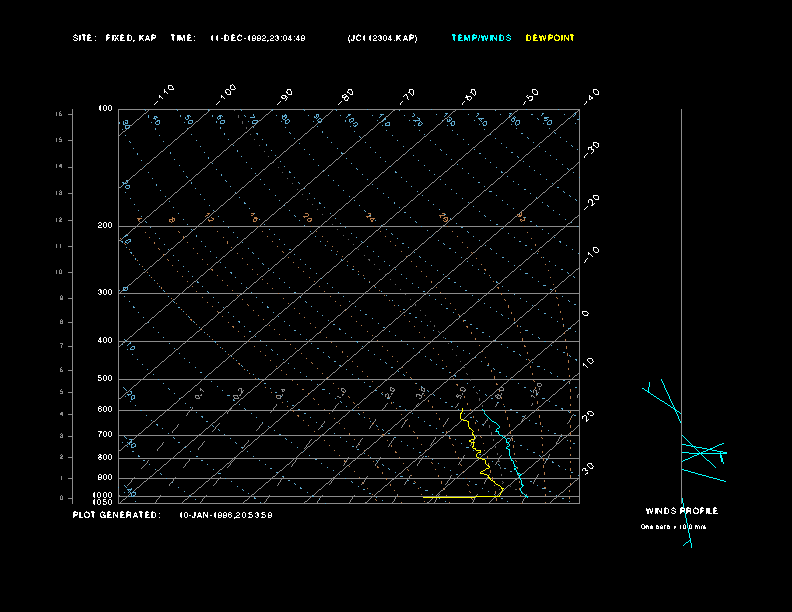Click the yellow DEWPOINT legend label
Image resolution: width=792 pixels, height=612 pixels.
point(550,38)
